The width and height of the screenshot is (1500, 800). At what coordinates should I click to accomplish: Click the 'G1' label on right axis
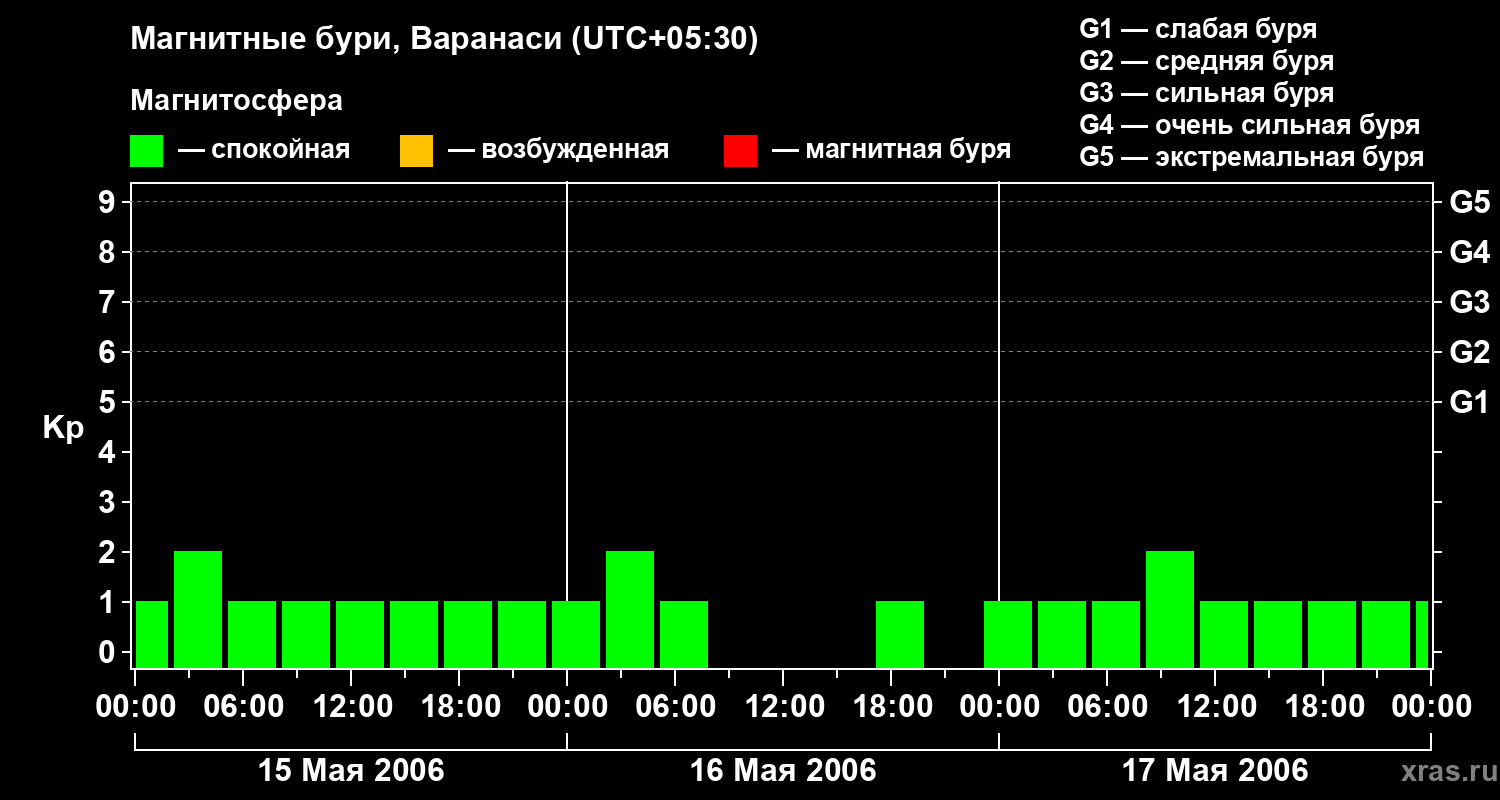1470,402
